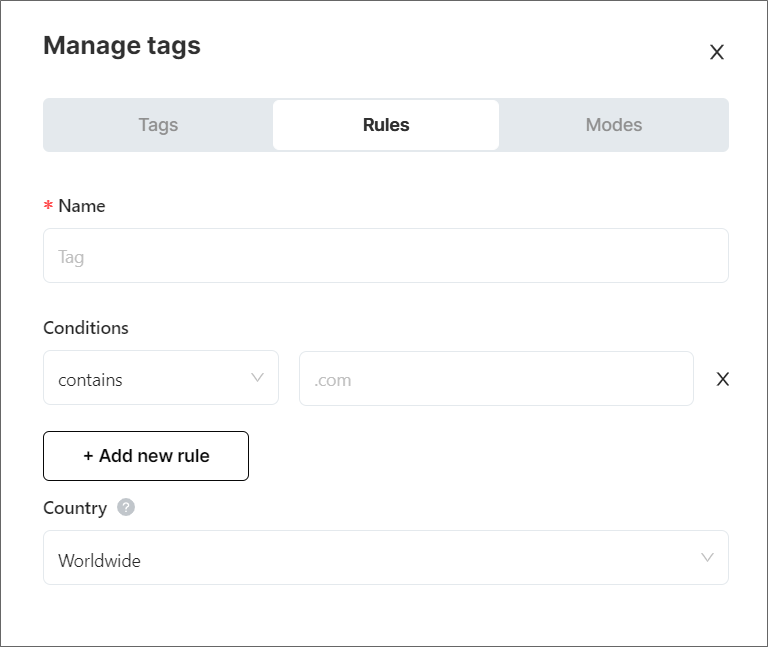Image resolution: width=768 pixels, height=647 pixels.
Task: Click the chevron arrow in Country selector
Action: (707, 558)
